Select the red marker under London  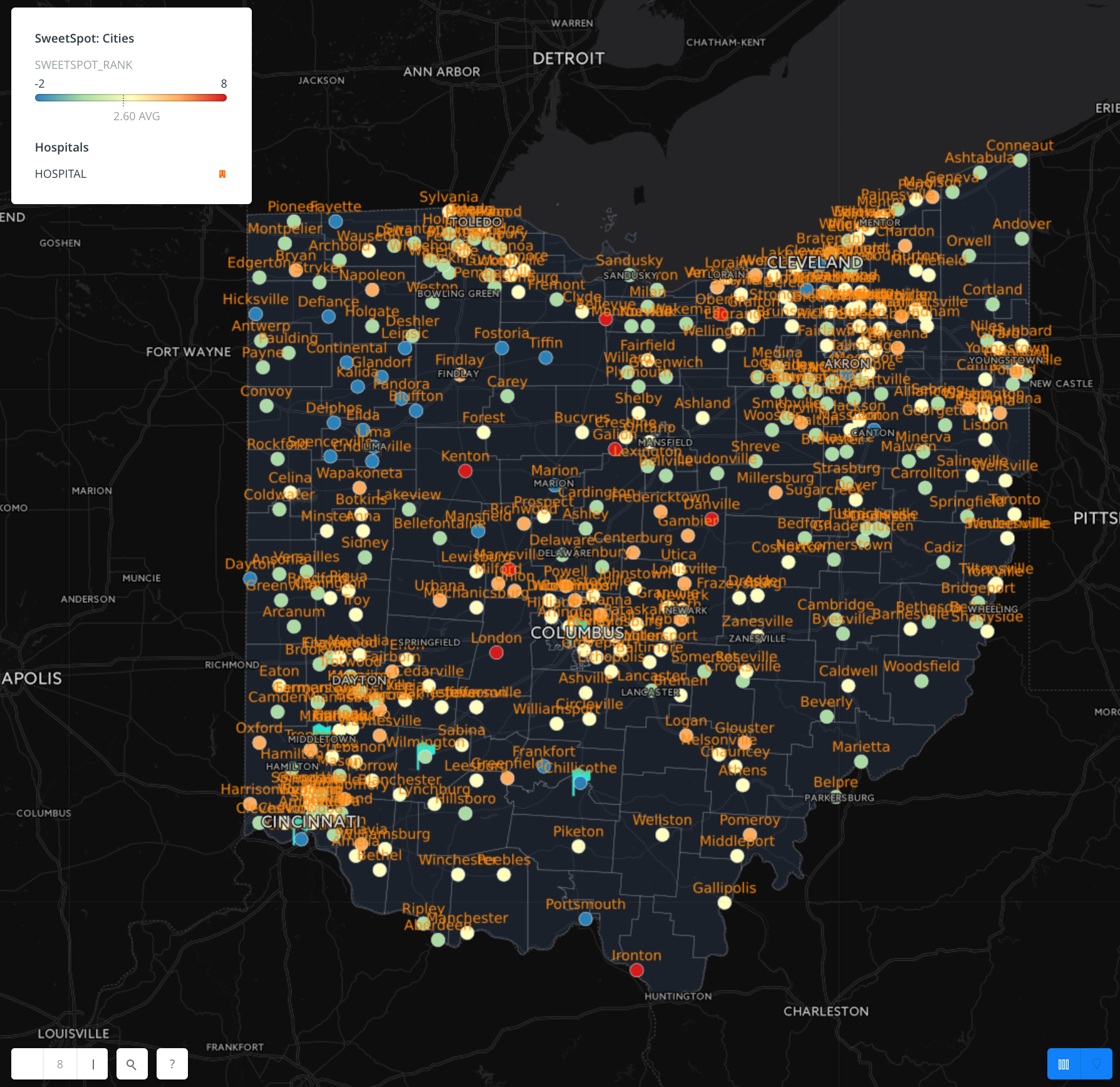point(496,652)
